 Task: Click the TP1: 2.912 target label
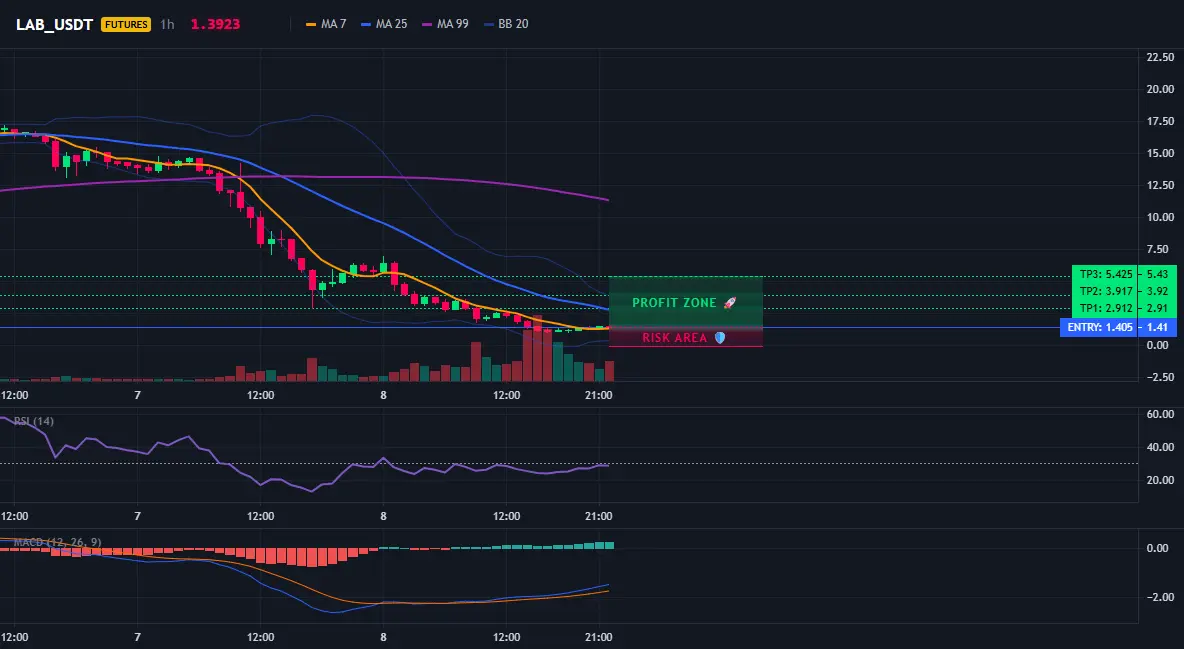coord(1105,308)
